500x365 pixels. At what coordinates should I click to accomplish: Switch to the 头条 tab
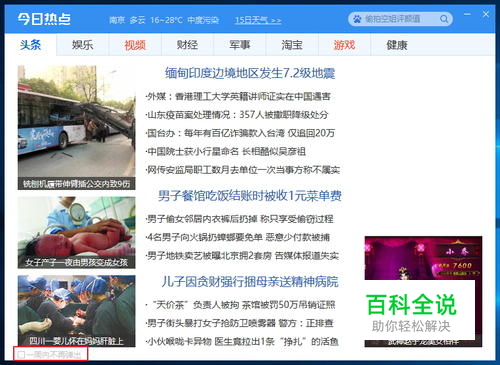[x=30, y=45]
